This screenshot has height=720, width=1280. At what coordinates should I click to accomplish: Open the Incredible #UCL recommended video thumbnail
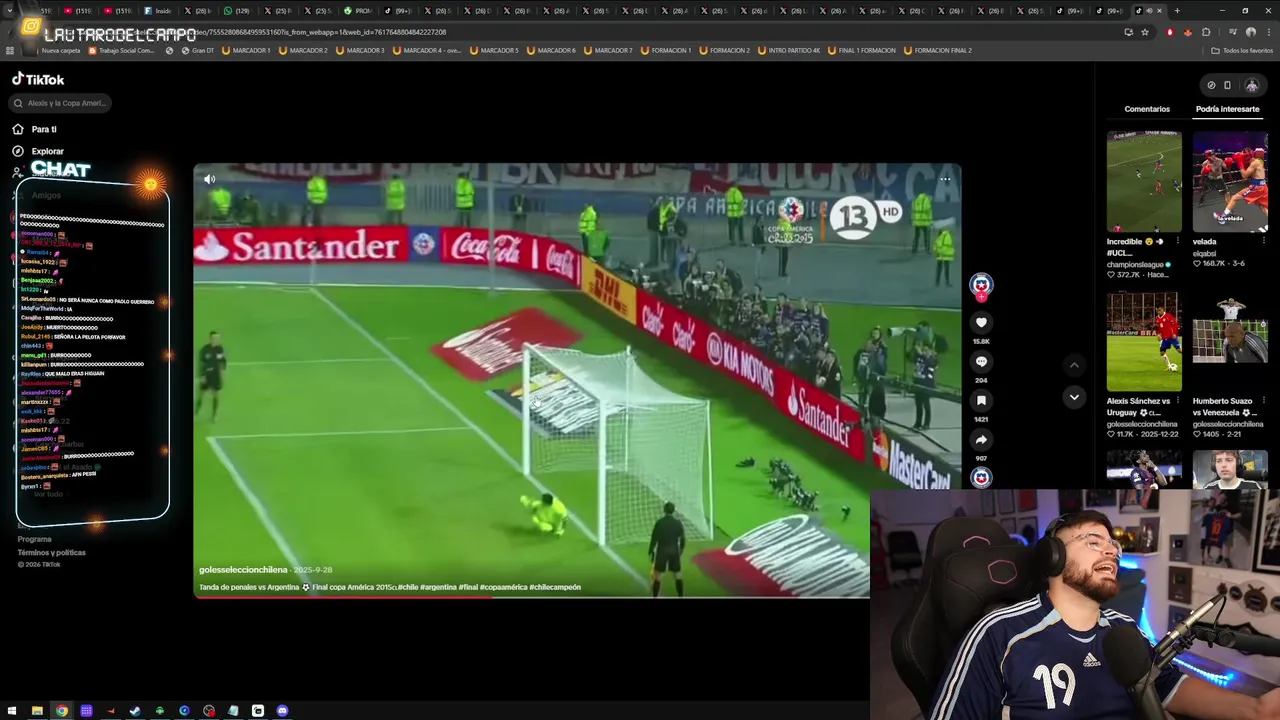coord(1144,181)
